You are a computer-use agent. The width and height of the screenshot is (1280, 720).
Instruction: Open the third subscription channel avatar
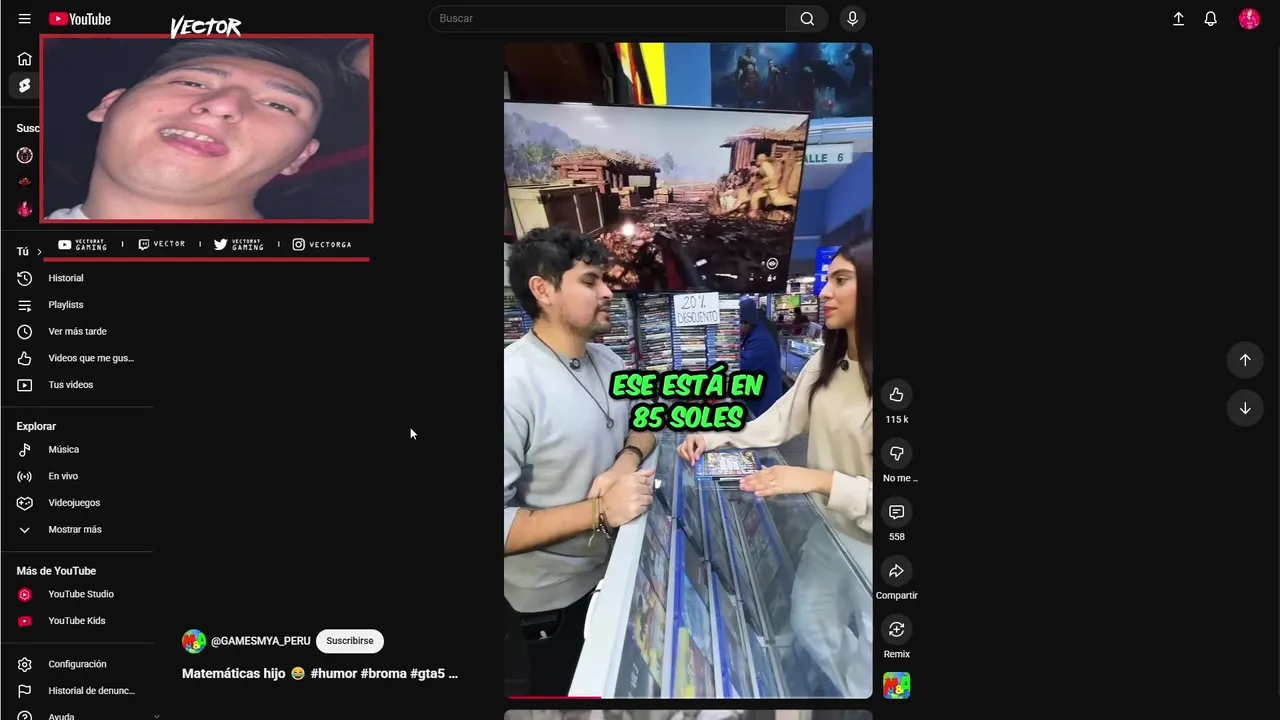coord(25,209)
